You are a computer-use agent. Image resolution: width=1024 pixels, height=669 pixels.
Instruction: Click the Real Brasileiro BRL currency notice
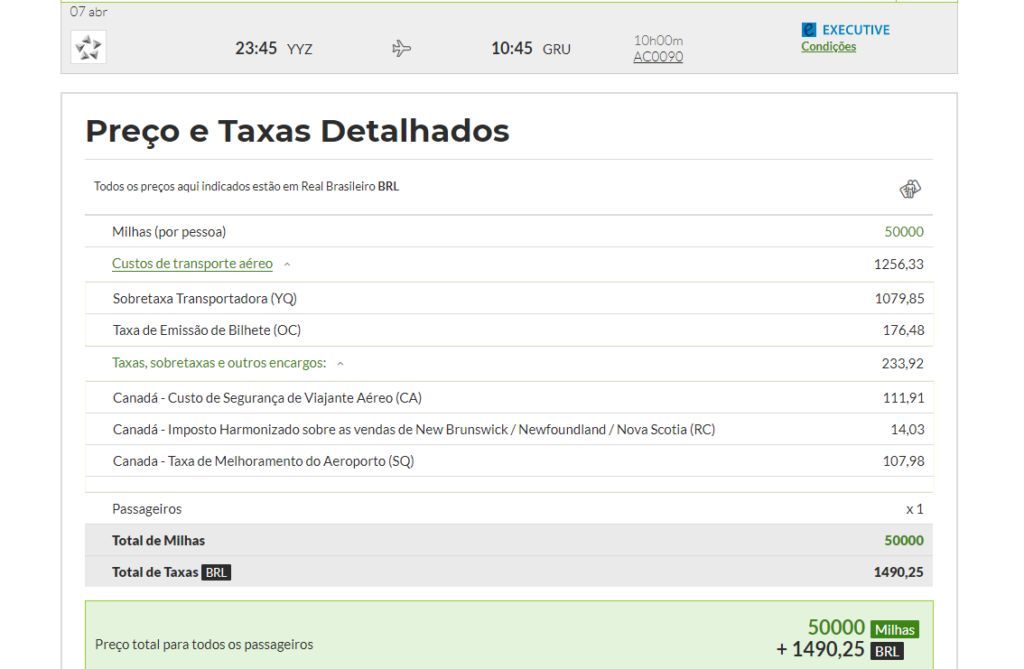click(x=246, y=186)
